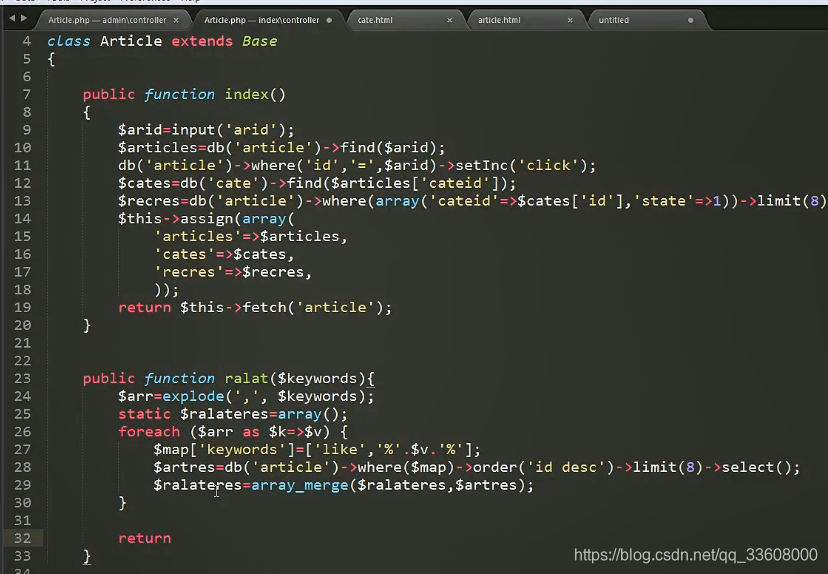Place cursor on 'class' keyword

69,41
